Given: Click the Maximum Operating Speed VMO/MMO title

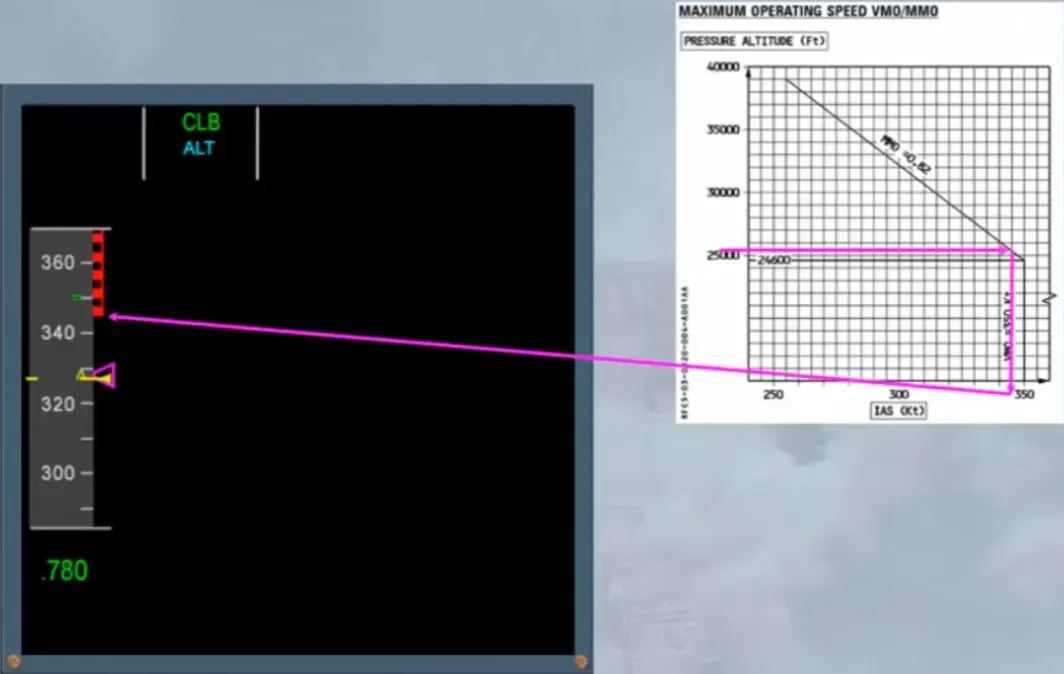Looking at the screenshot, I should [808, 12].
